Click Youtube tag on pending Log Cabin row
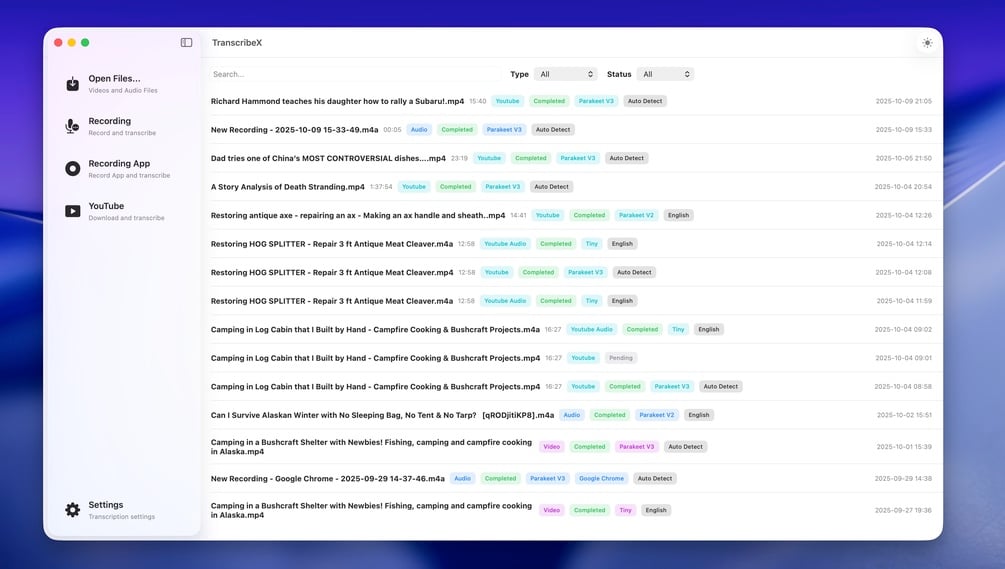Screen dimensions: 1005x569 pyautogui.click(x=583, y=358)
